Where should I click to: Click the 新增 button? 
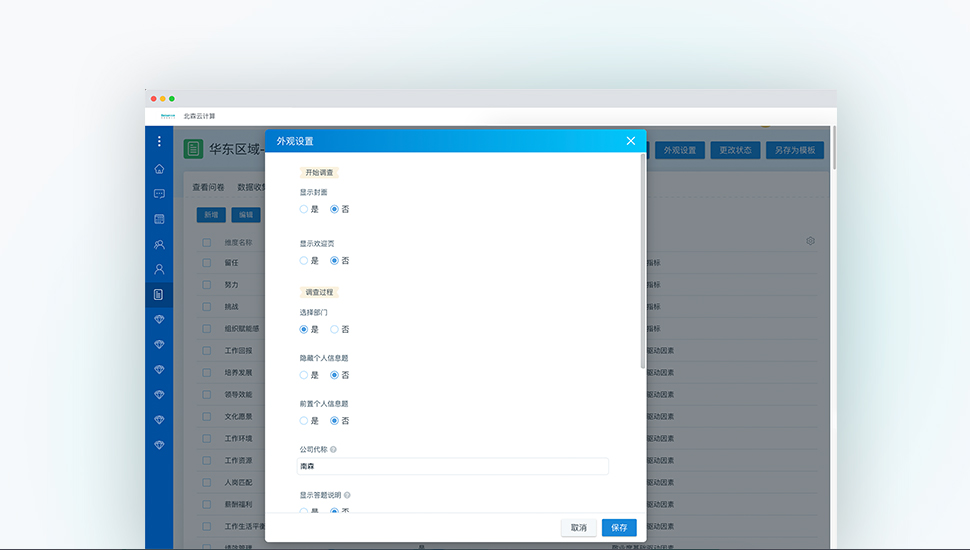[x=211, y=215]
